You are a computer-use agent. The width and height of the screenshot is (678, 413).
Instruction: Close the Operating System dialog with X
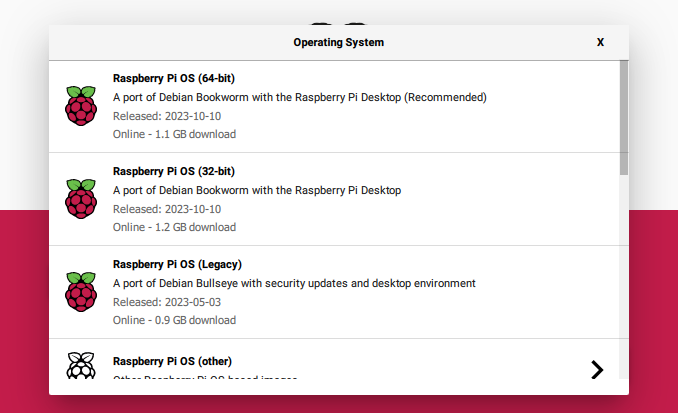click(x=600, y=42)
